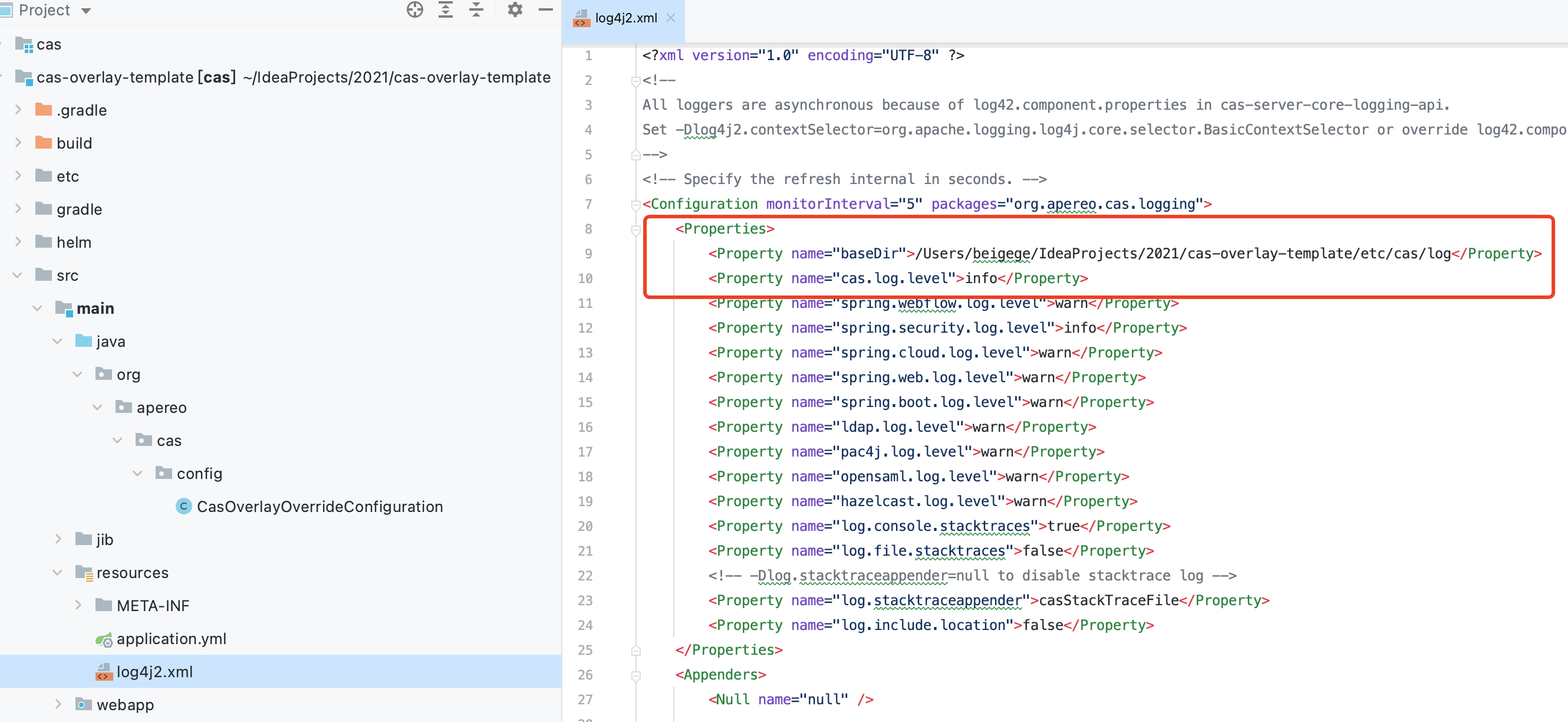Click the log4j2.xml file icon in tree

(104, 672)
